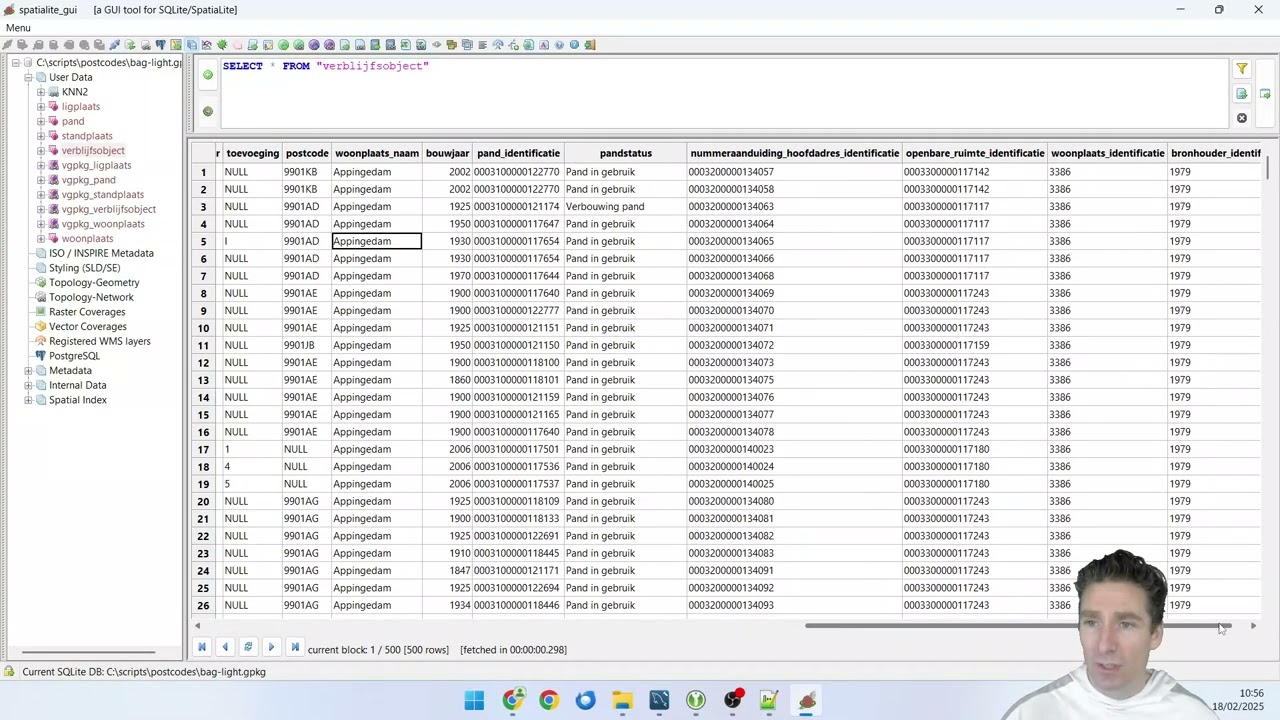Click the table horizontal scrollbar left arrow
The image size is (1280, 720).
click(197, 626)
